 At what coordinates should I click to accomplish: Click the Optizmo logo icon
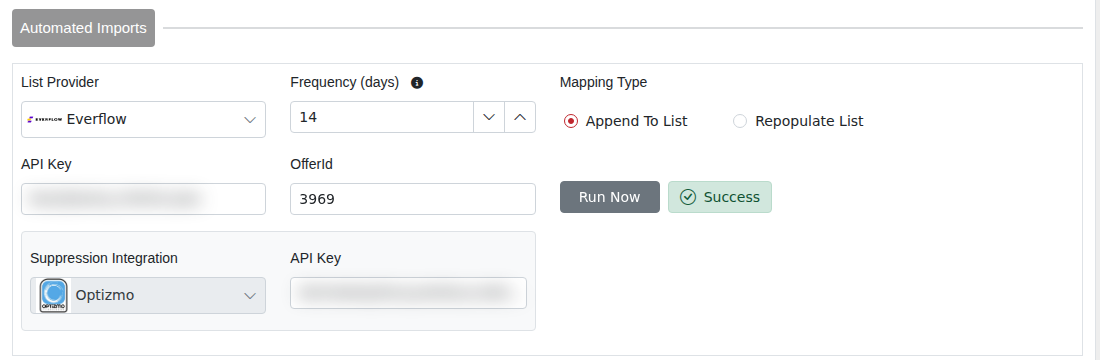[x=54, y=295]
